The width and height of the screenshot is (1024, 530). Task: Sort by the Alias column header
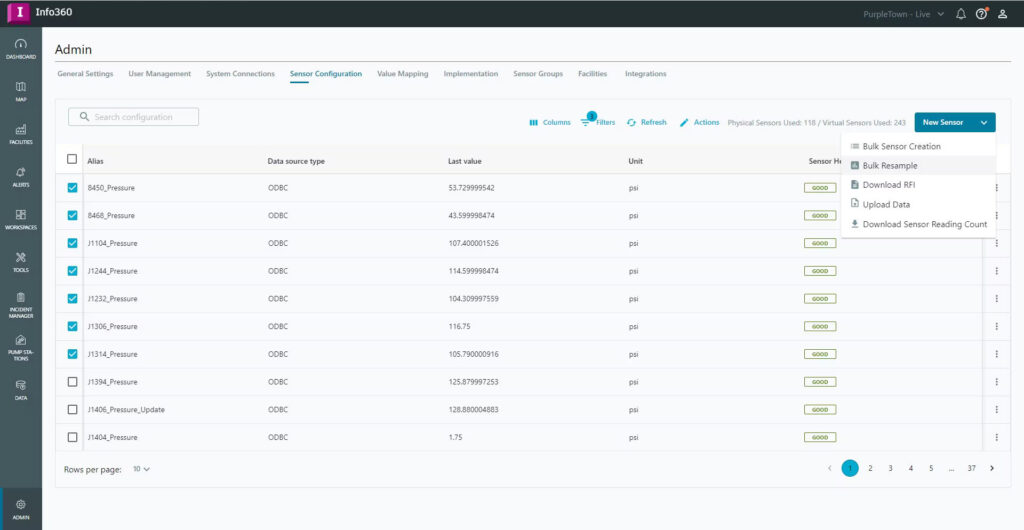[x=95, y=161]
